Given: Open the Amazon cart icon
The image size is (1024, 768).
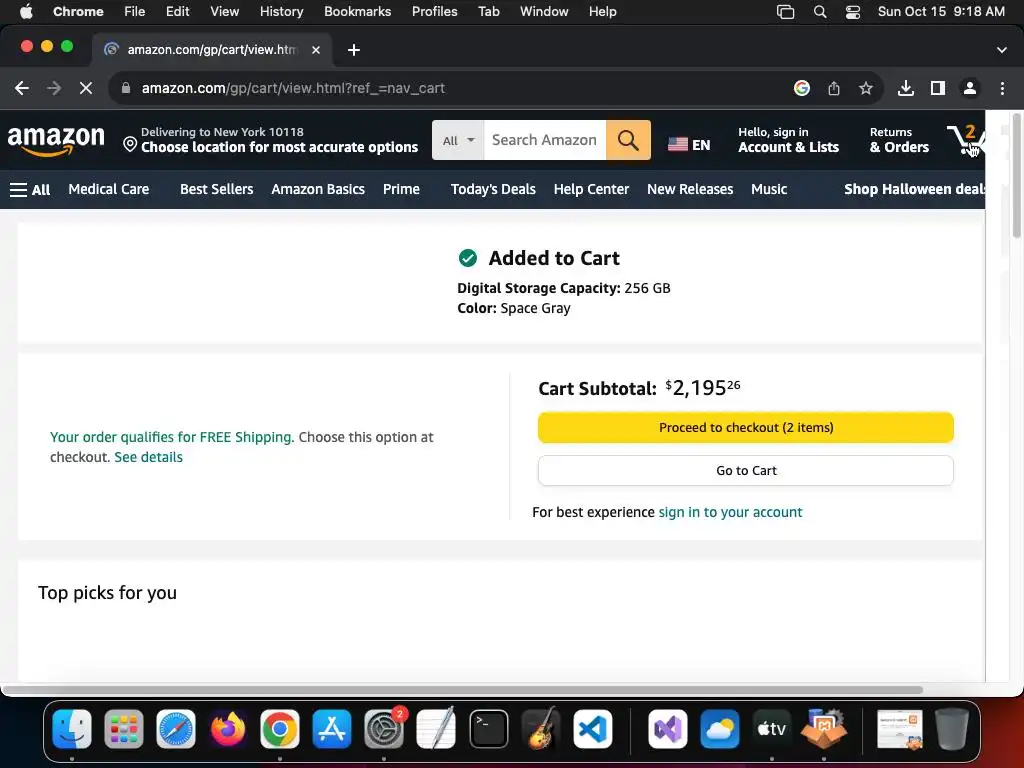Looking at the screenshot, I should click(965, 139).
